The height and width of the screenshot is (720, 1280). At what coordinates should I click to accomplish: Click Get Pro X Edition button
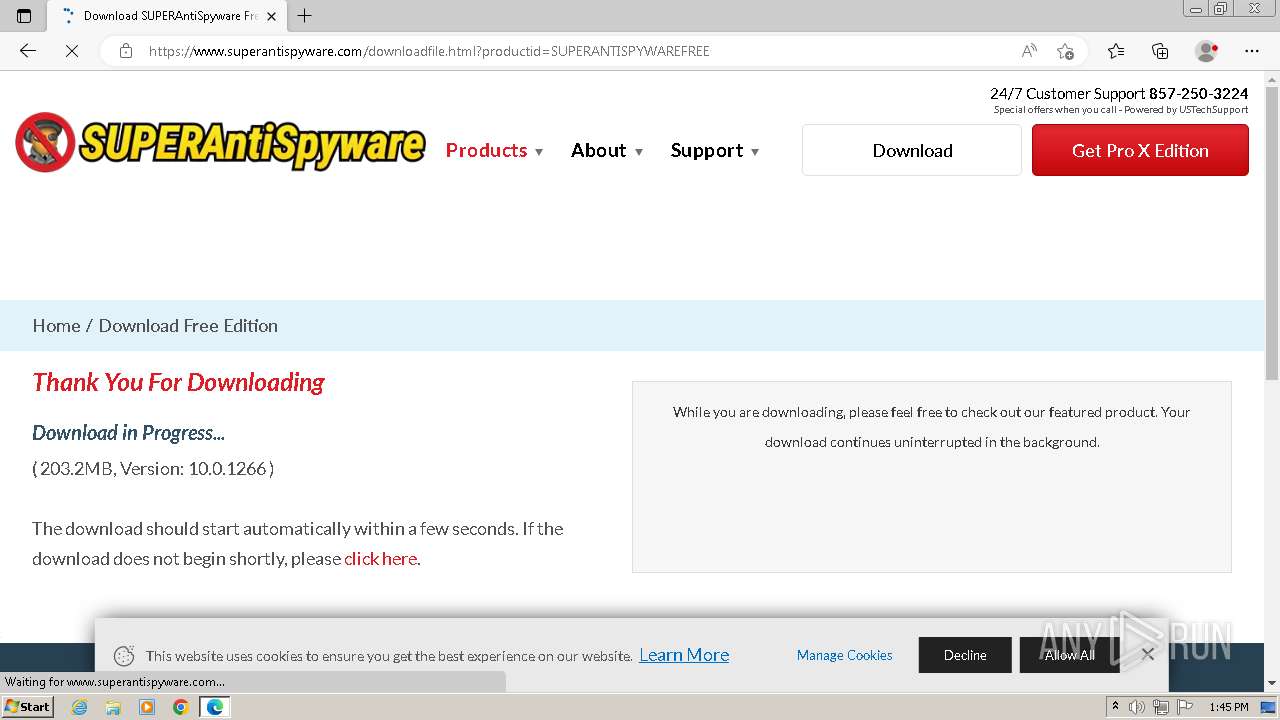pyautogui.click(x=1140, y=150)
